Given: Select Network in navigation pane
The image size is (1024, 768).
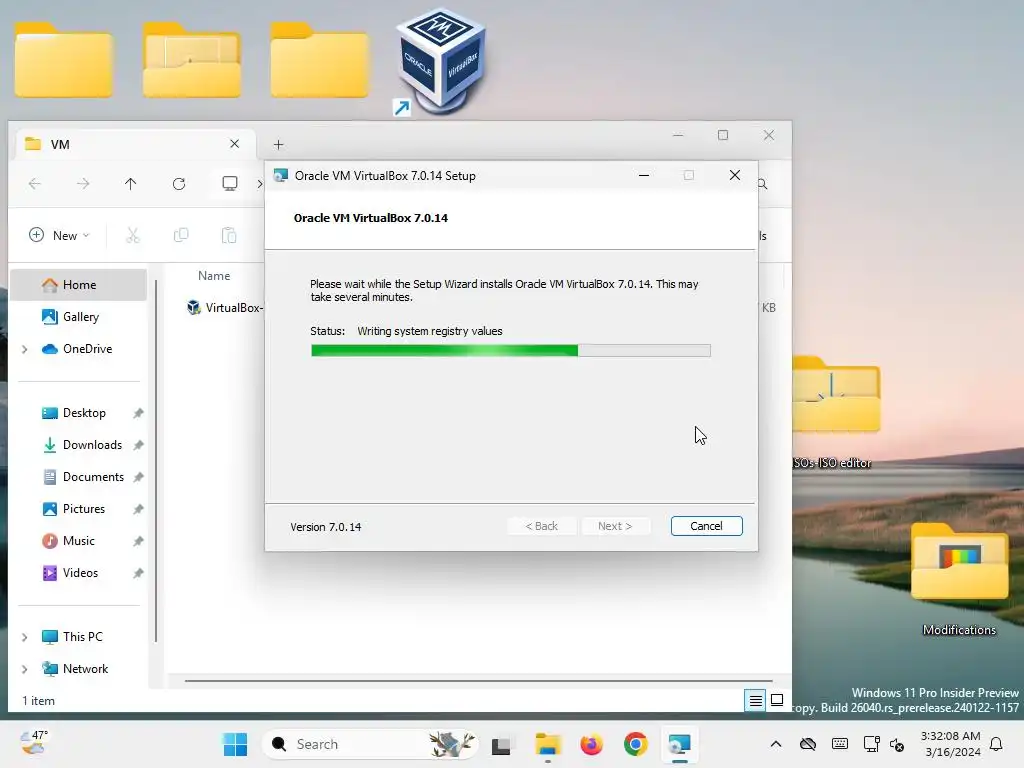Looking at the screenshot, I should pos(84,669).
